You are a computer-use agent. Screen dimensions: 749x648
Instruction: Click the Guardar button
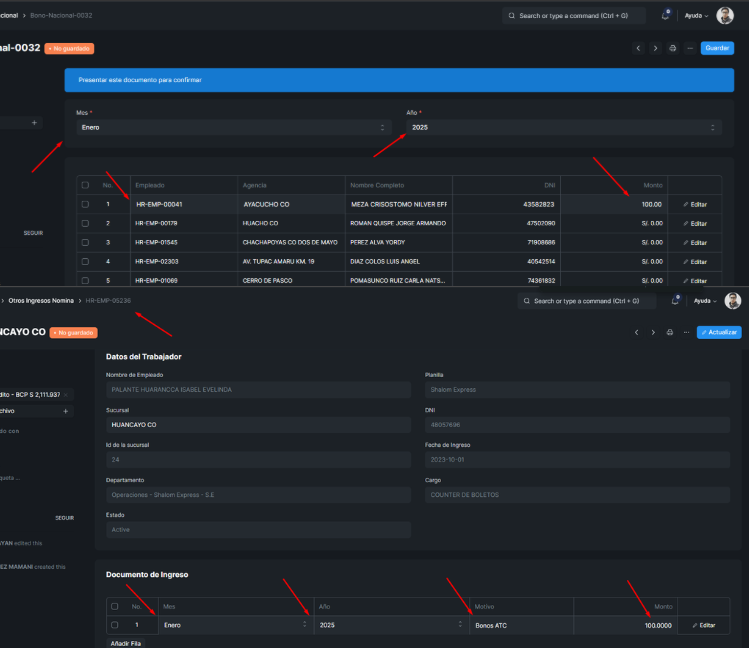[x=717, y=48]
